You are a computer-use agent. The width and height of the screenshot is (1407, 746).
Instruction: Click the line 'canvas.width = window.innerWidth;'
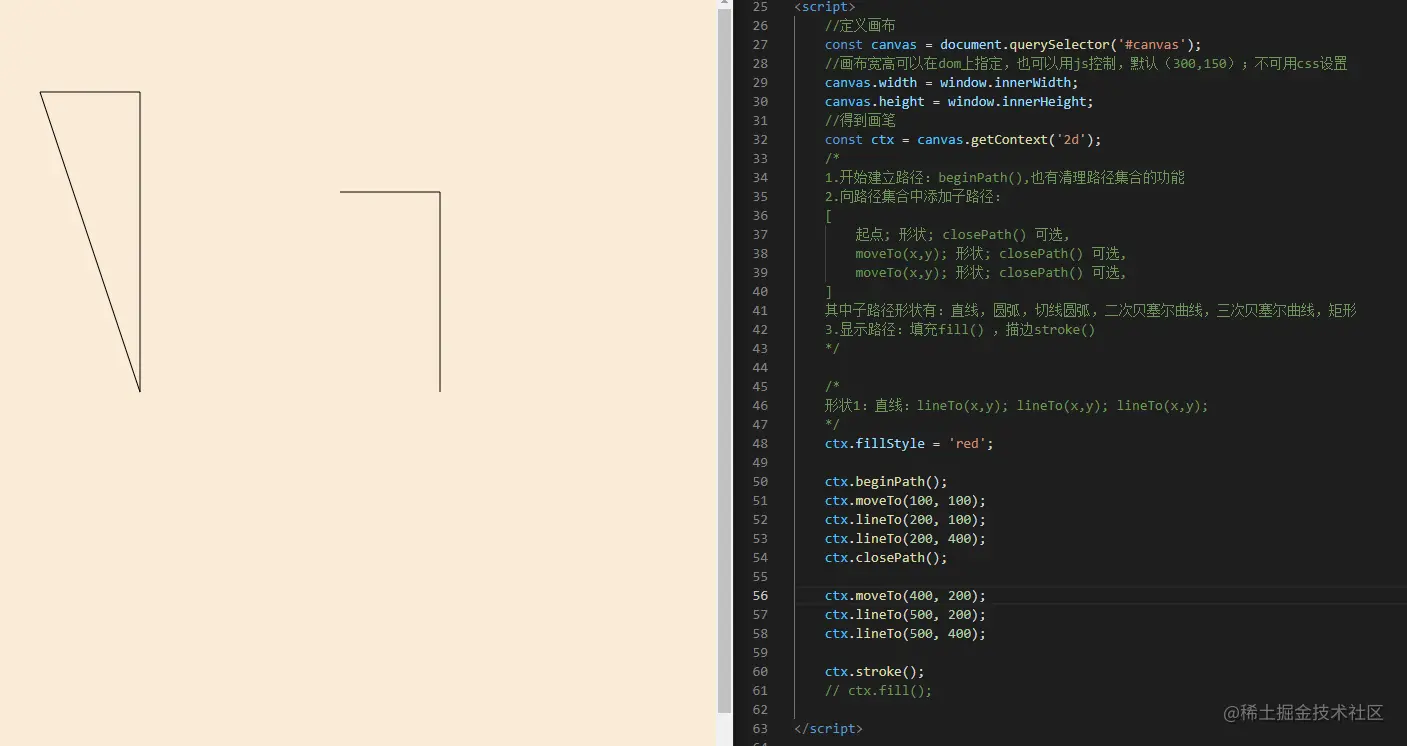[951, 83]
